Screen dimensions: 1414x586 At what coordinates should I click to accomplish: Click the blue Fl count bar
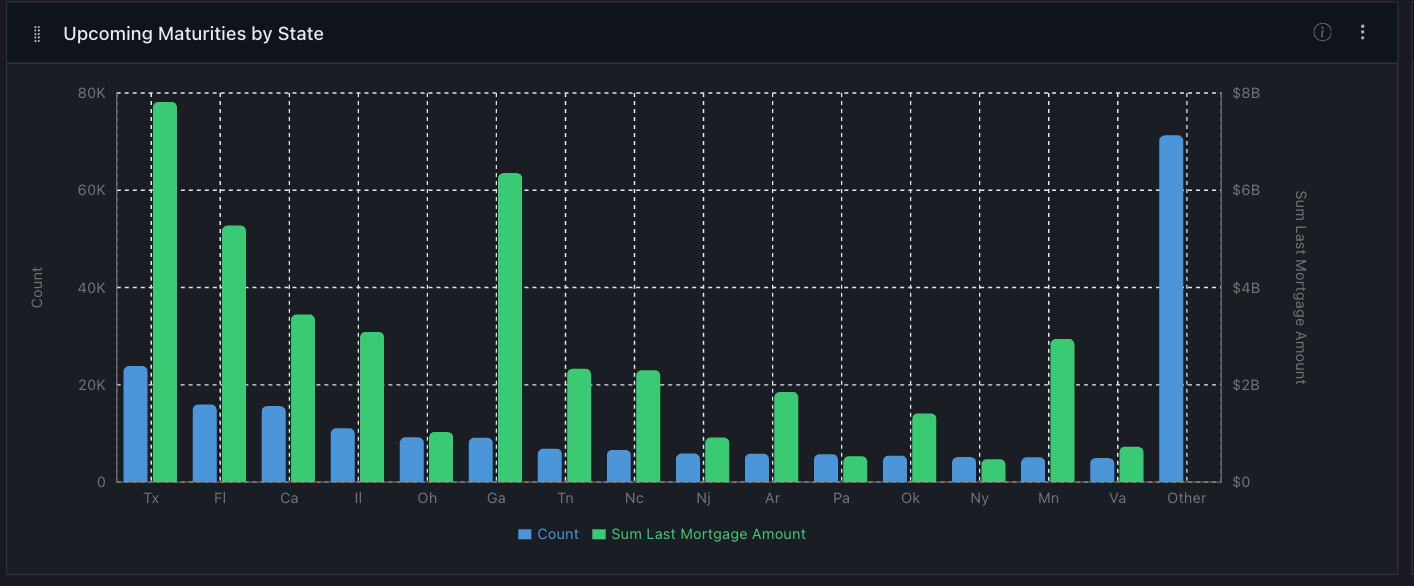point(205,443)
